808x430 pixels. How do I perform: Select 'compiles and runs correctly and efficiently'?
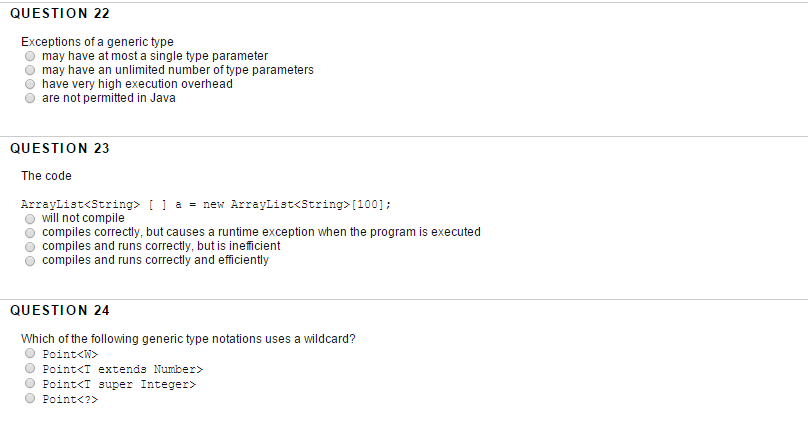31,260
